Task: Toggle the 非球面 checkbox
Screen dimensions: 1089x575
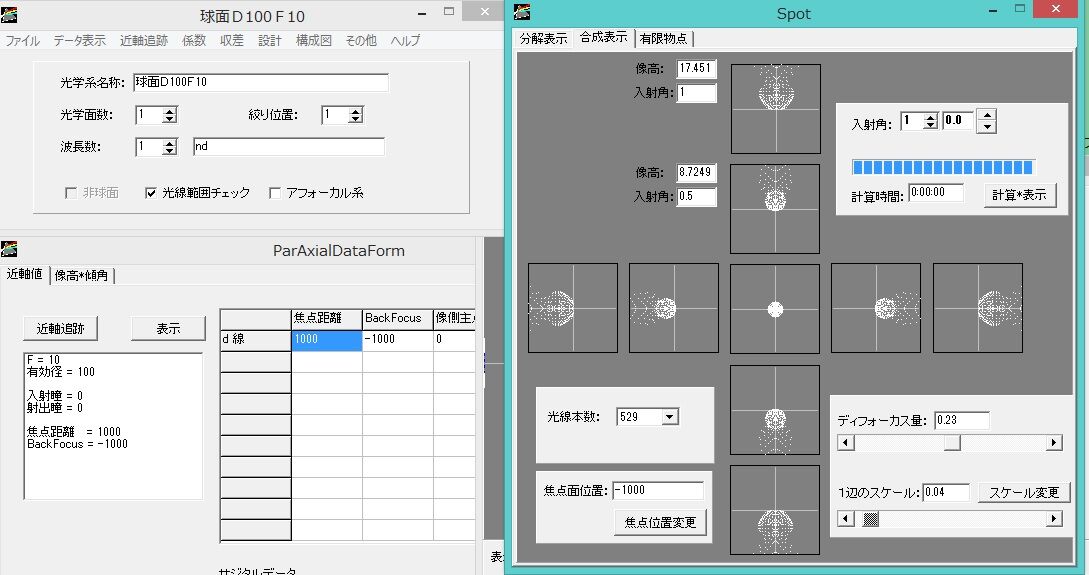Action: coord(71,193)
